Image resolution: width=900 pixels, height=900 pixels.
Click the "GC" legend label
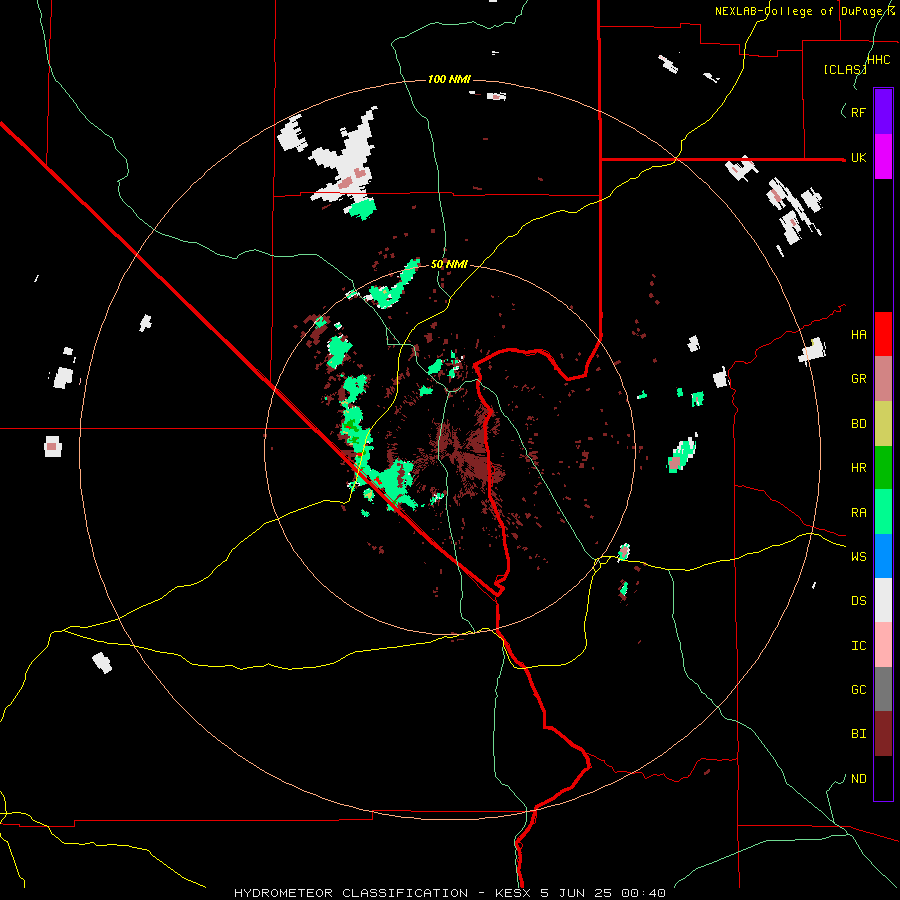(858, 690)
